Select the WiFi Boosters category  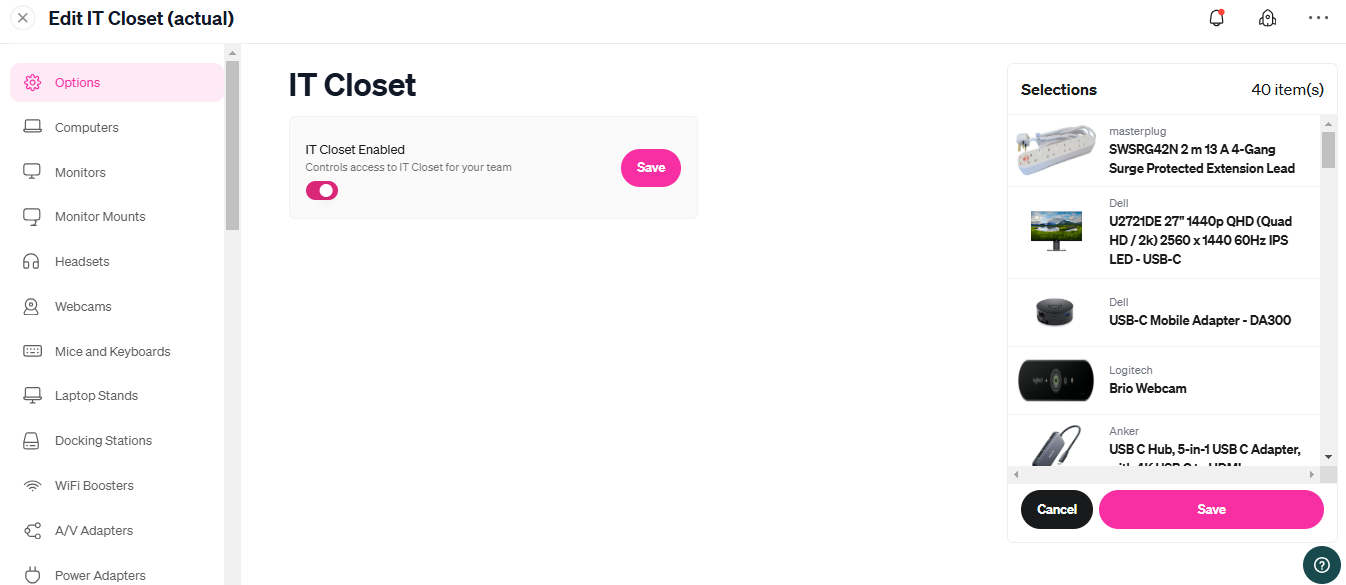(x=94, y=485)
